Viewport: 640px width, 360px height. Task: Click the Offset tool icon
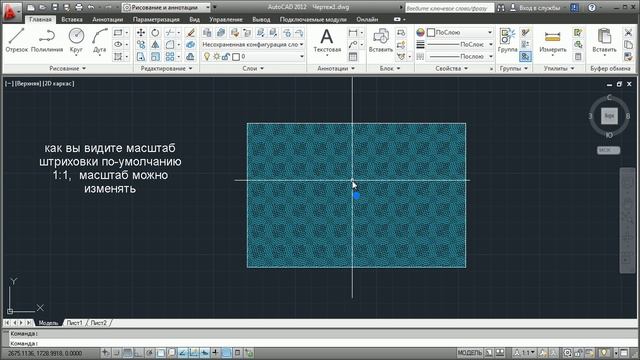tap(190, 57)
